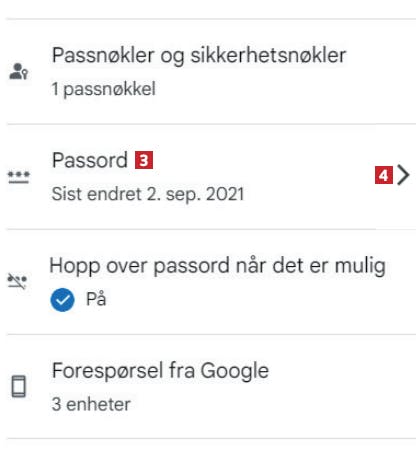Click the phone device icon

[19, 386]
